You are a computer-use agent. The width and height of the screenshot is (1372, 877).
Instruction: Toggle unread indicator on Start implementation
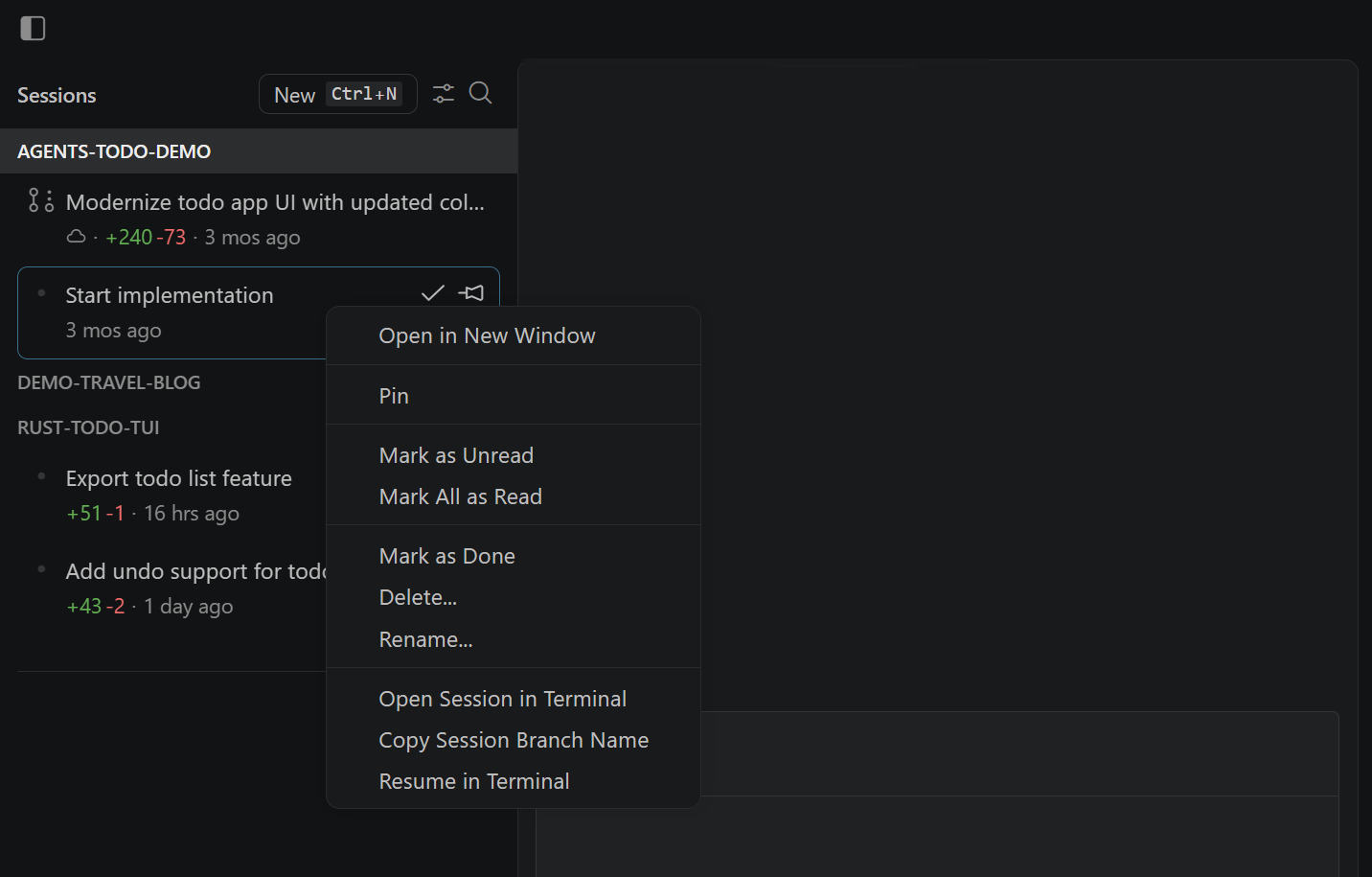(40, 292)
